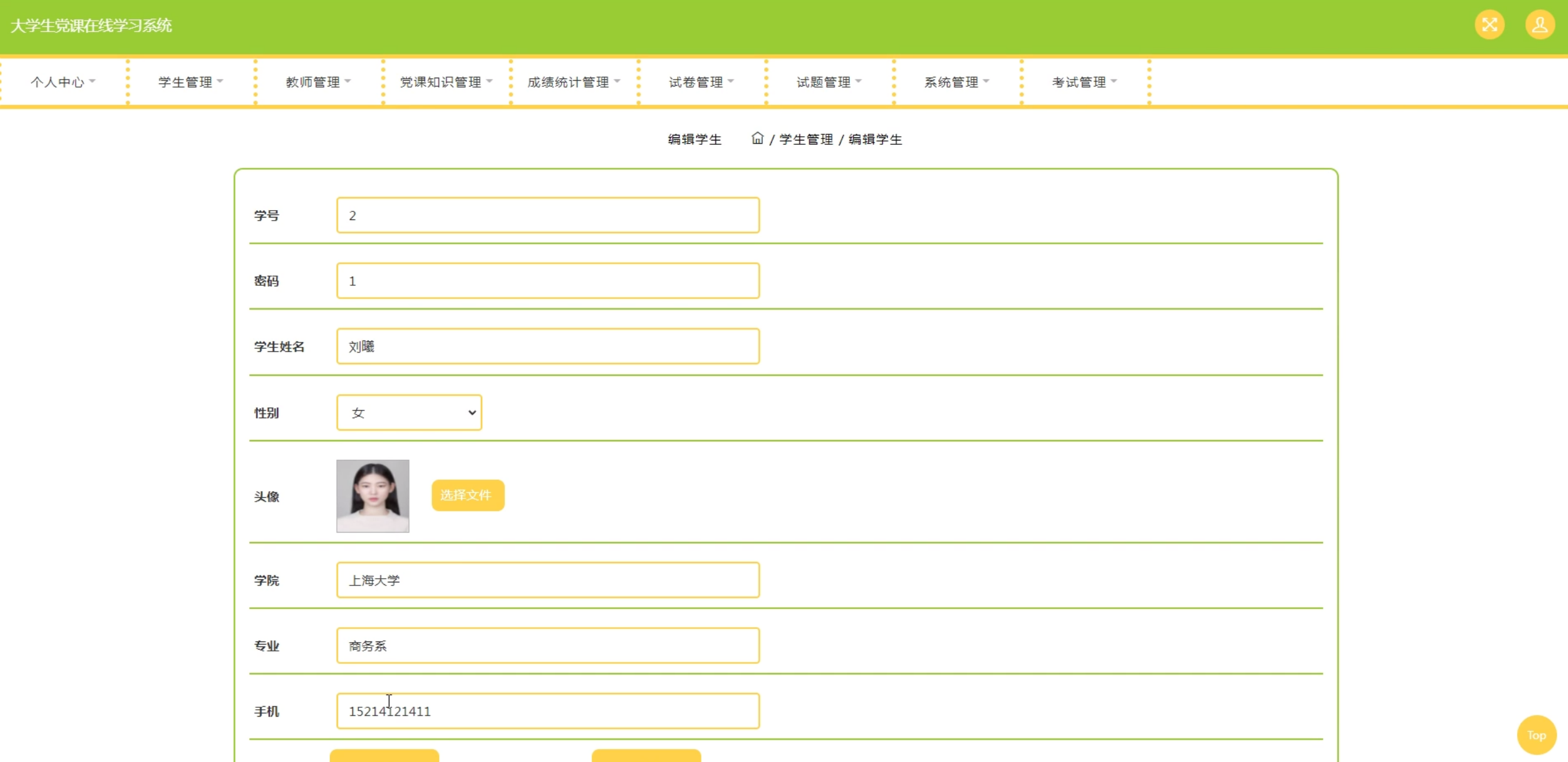This screenshot has width=1568, height=762.
Task: Open the user profile icon
Action: [1539, 25]
